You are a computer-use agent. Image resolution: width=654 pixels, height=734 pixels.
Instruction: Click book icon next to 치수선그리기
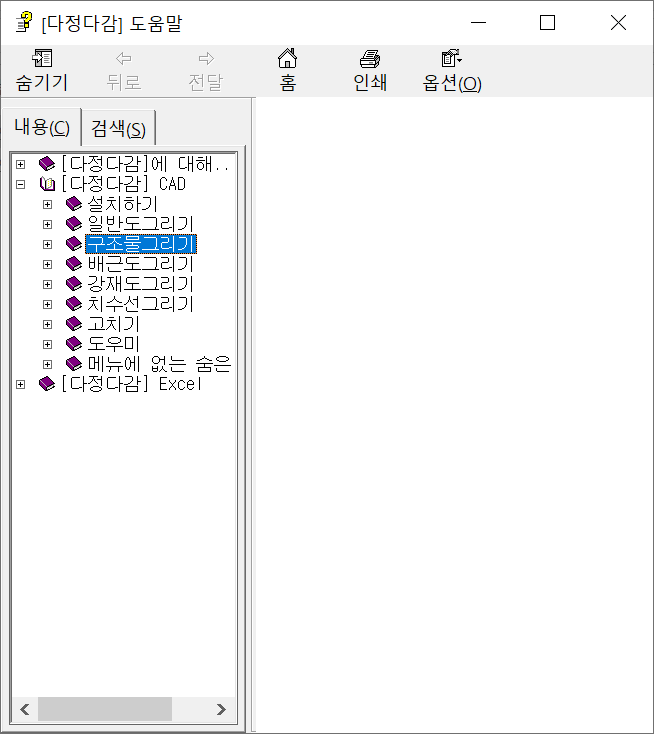[74, 304]
